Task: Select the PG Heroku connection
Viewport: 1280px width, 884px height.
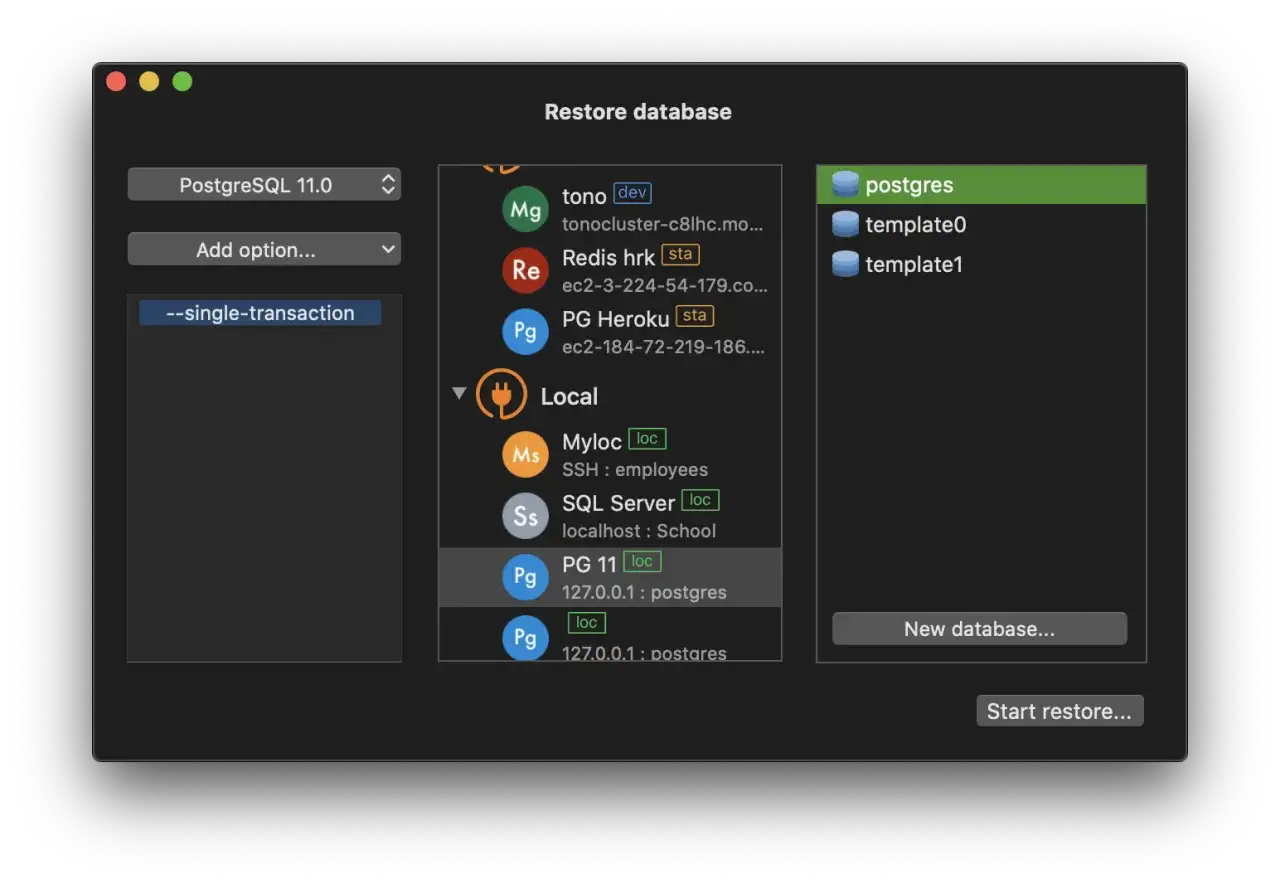Action: [x=610, y=331]
